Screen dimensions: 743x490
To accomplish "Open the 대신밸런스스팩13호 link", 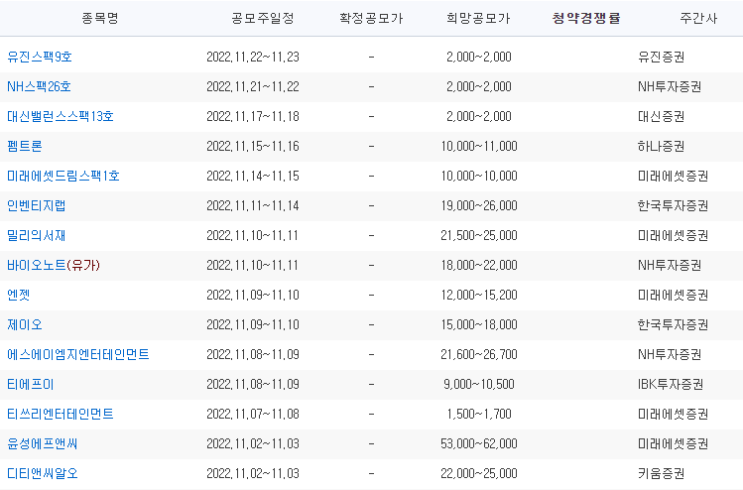I will pyautogui.click(x=60, y=117).
